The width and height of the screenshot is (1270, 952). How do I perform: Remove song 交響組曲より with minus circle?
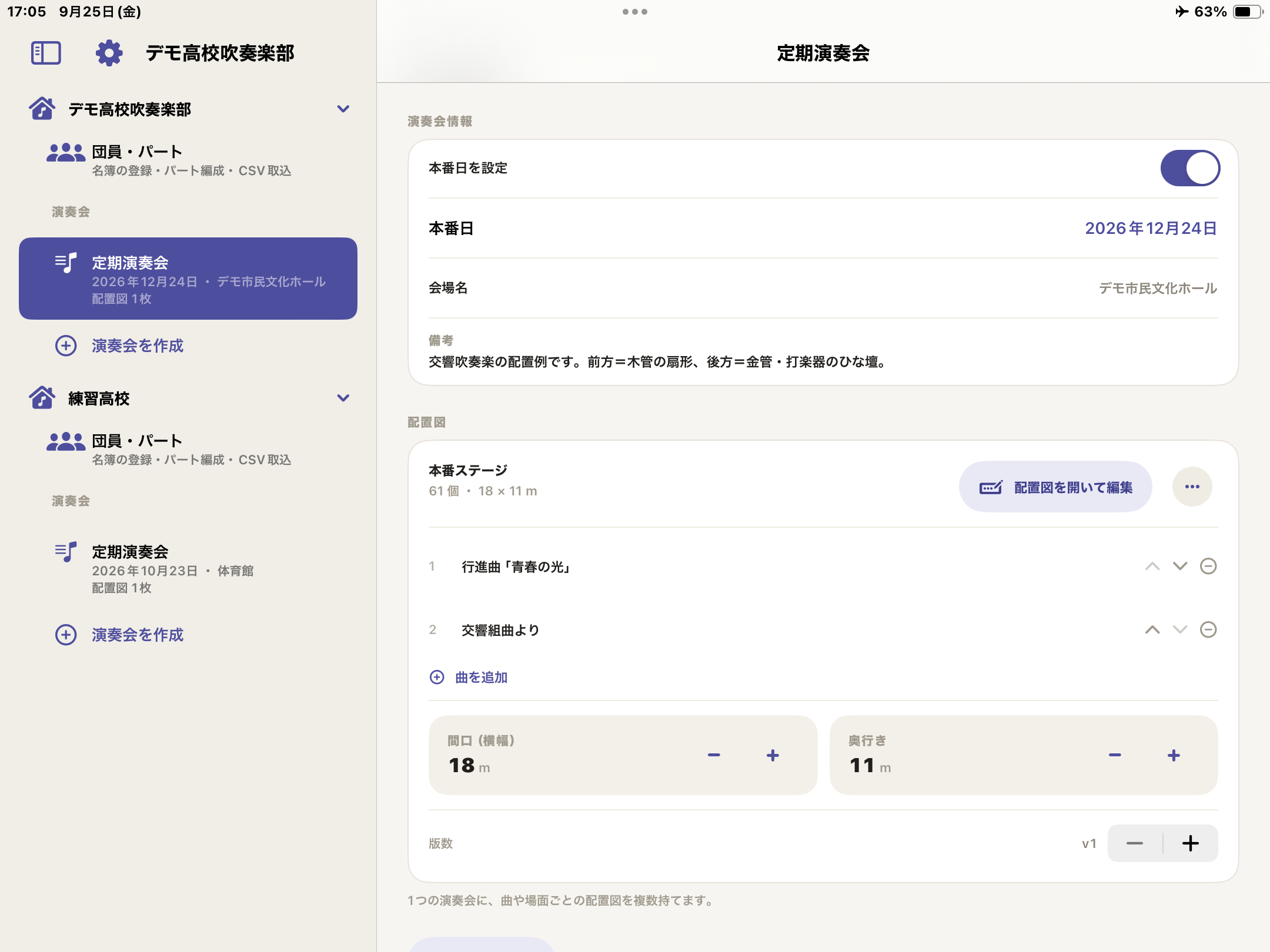point(1208,630)
